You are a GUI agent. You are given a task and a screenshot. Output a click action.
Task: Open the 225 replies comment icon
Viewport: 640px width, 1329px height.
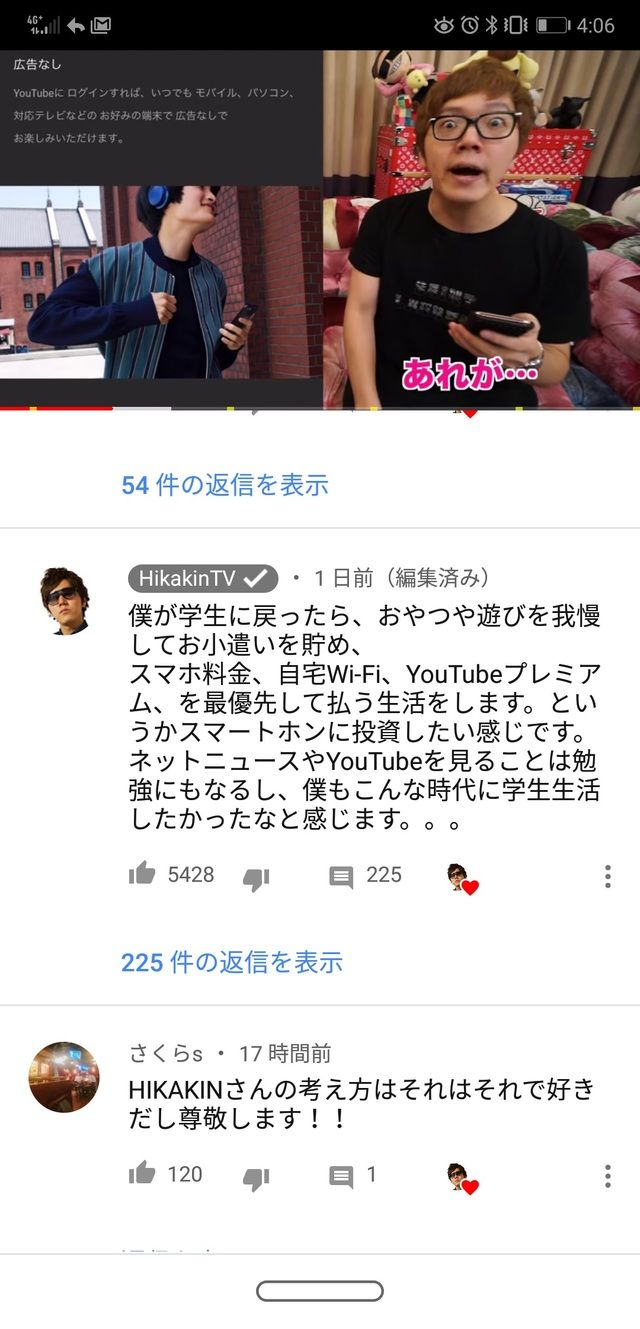click(x=341, y=878)
